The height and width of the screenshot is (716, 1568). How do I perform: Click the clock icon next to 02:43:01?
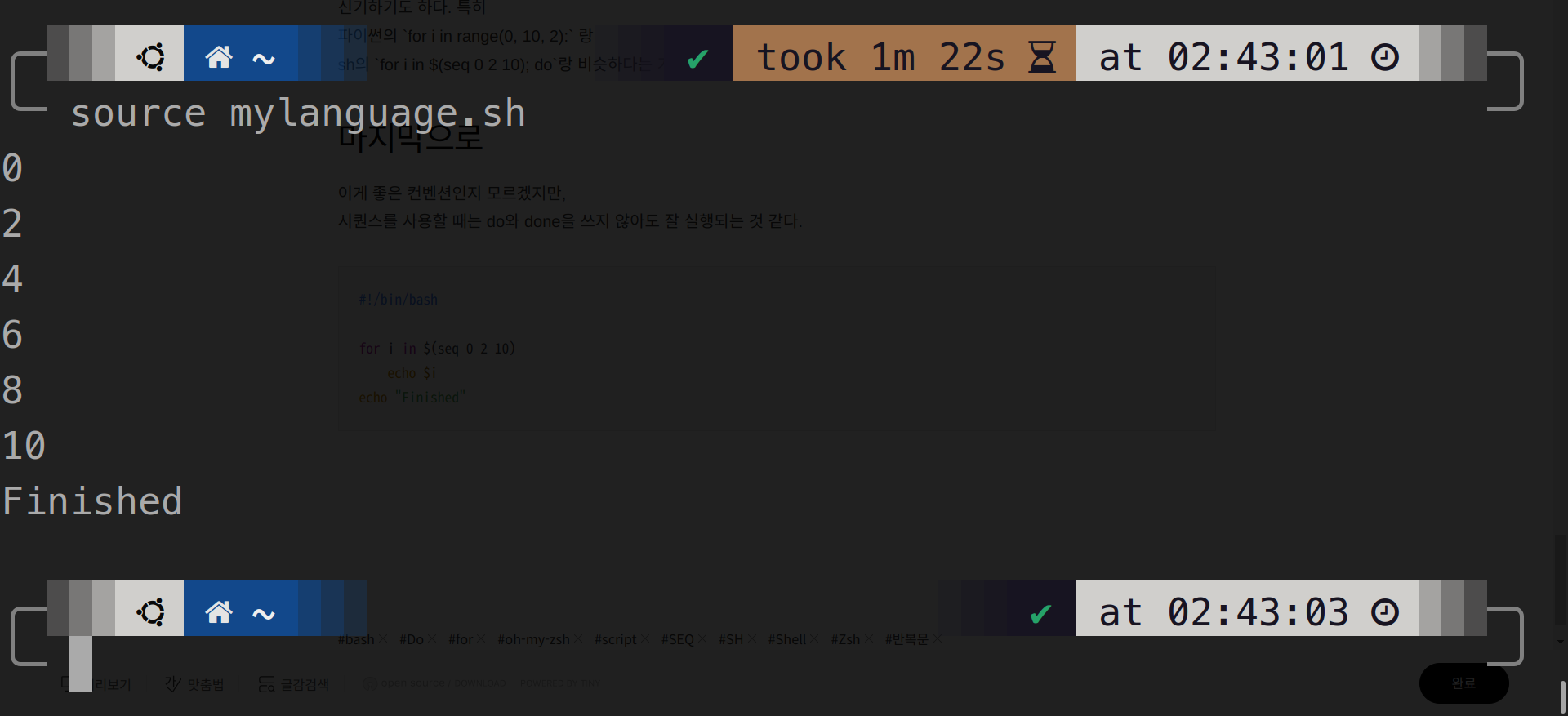tap(1384, 57)
